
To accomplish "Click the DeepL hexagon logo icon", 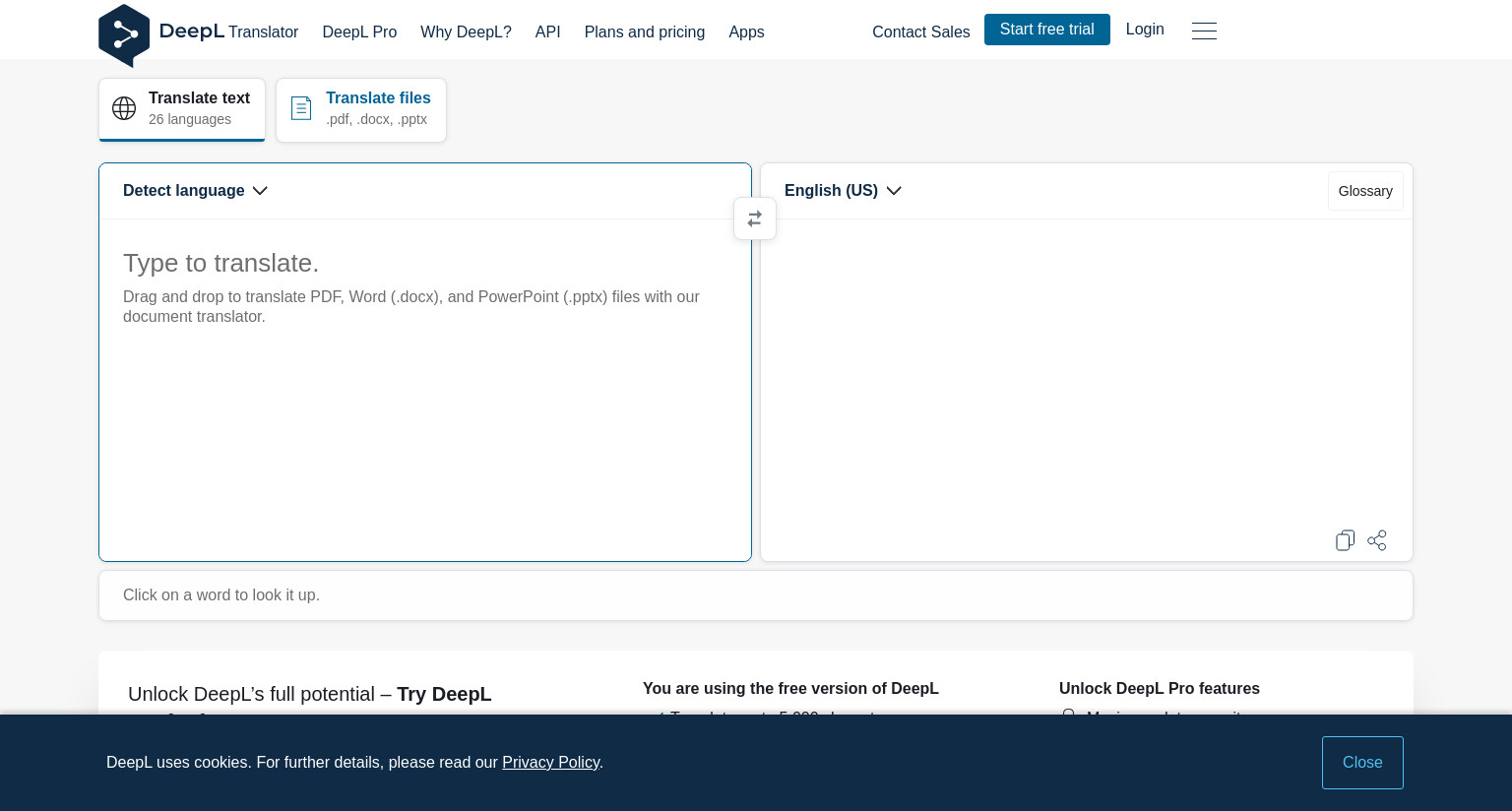I will pyautogui.click(x=124, y=35).
